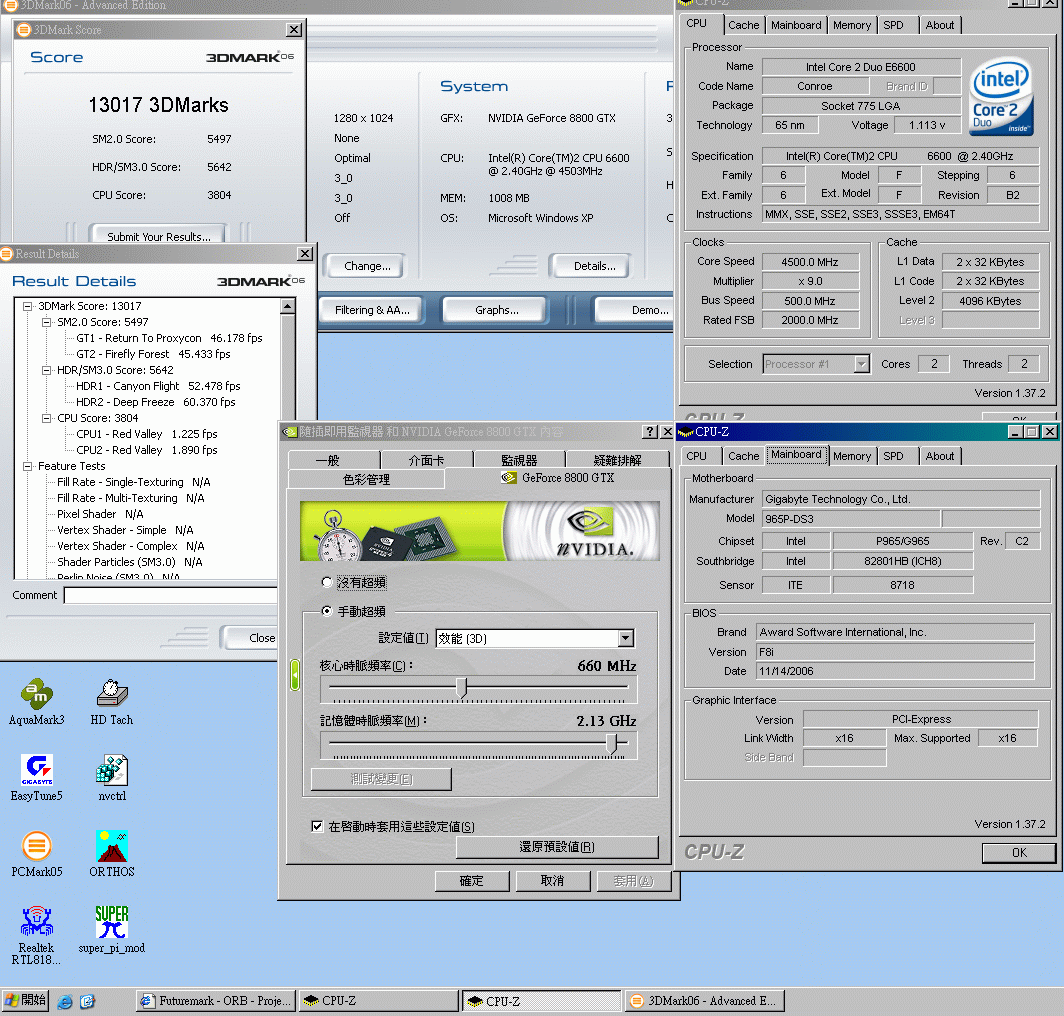
Task: Click OK in the lower CPU-Z window
Action: click(1019, 852)
